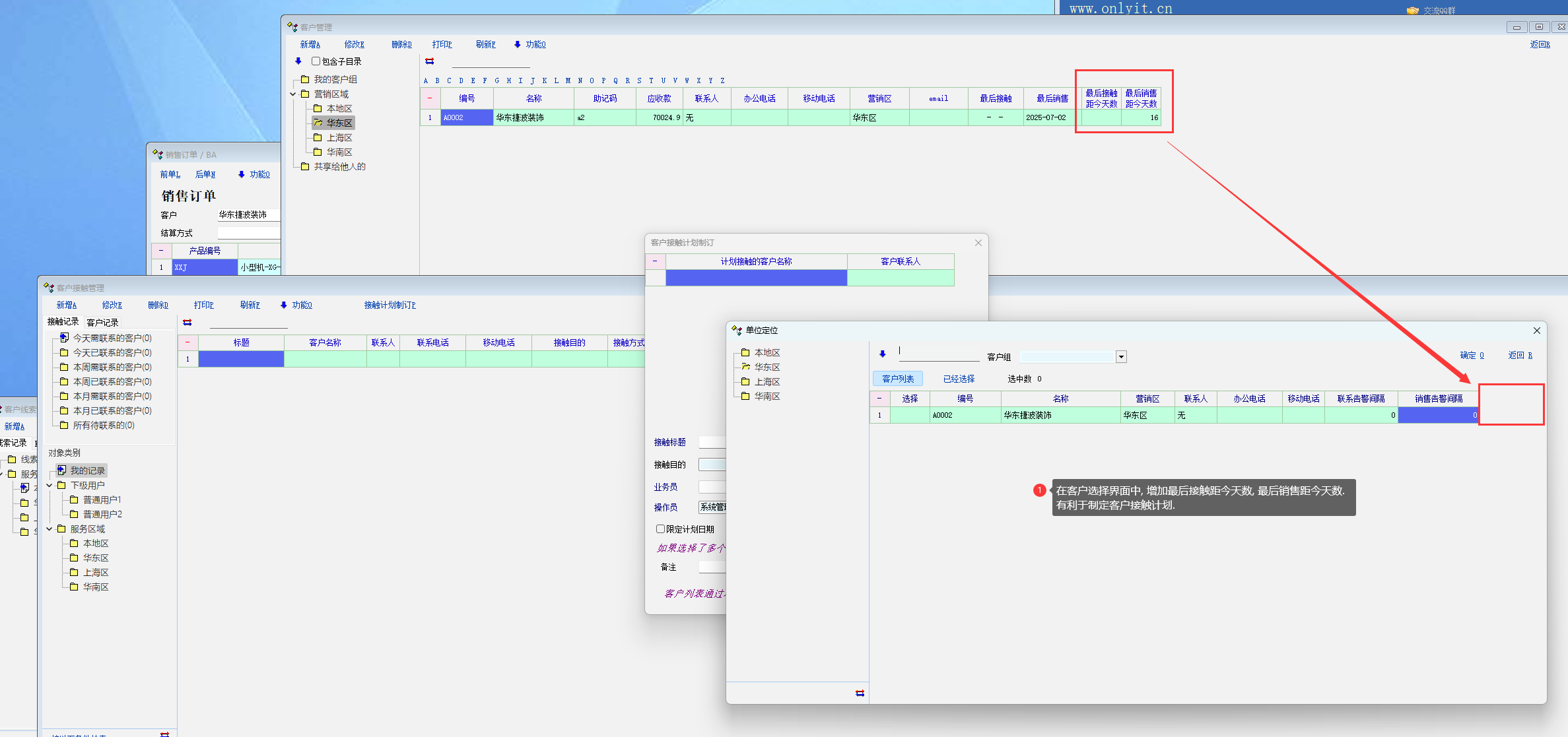The height and width of the screenshot is (737, 1568).
Task: Click the blue down arrow in 单位定位 dialog
Action: click(883, 354)
